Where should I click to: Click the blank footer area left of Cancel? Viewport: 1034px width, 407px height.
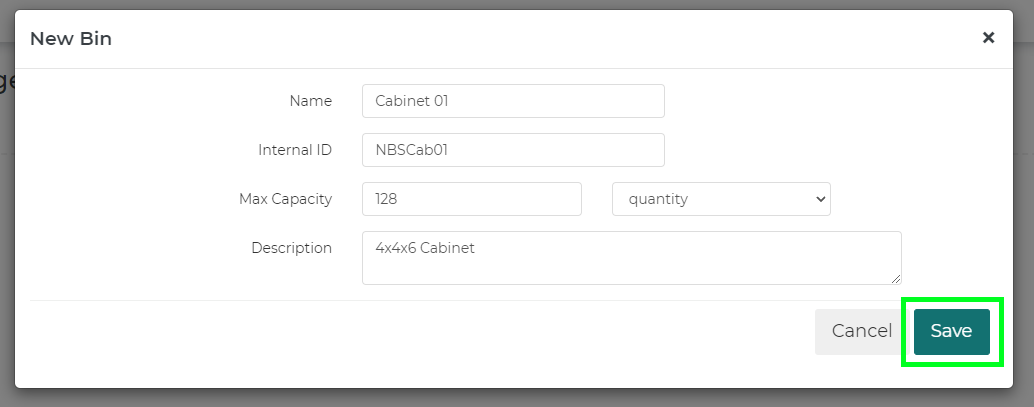click(400, 331)
